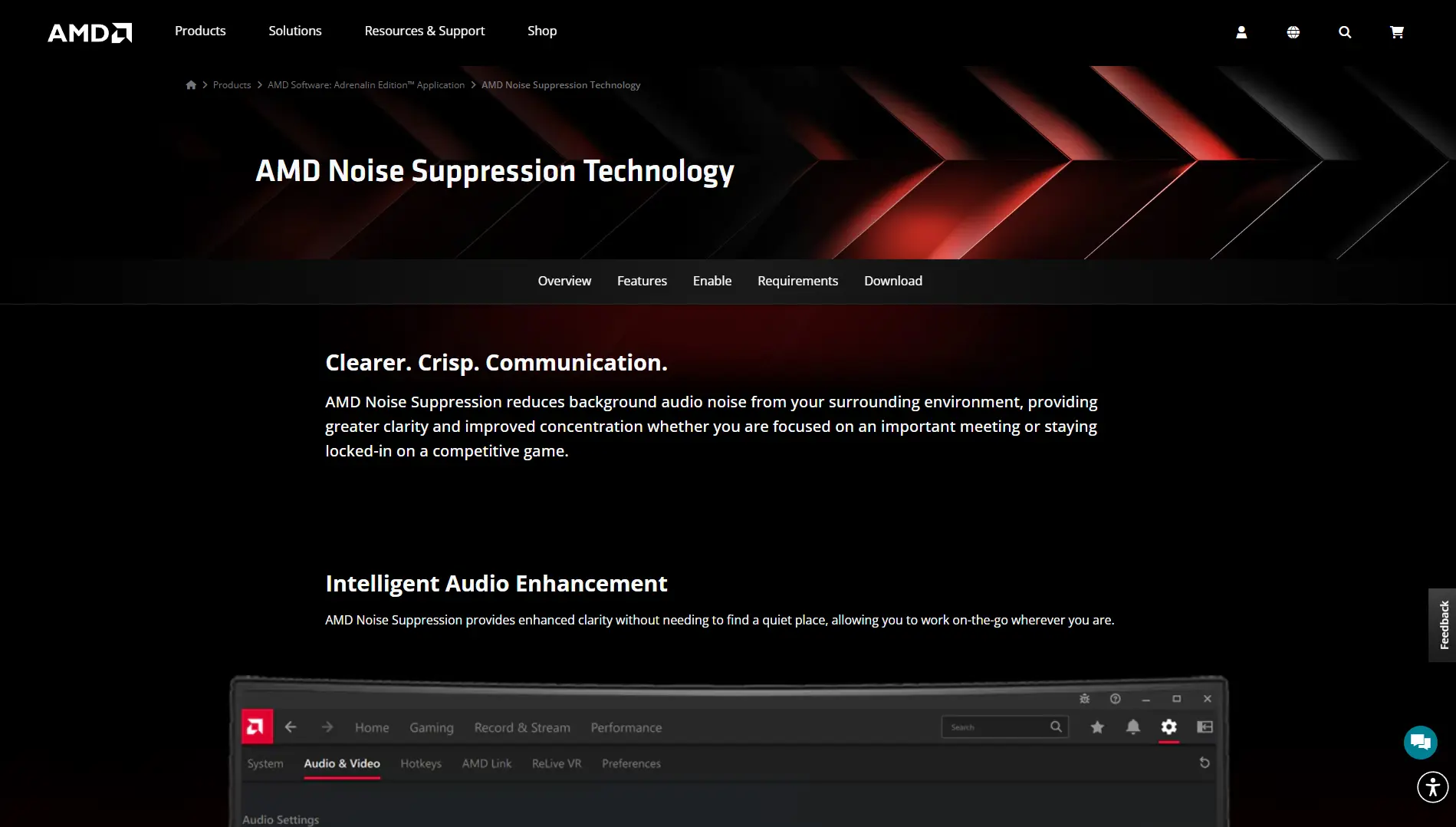Jump to the Overview section
The height and width of the screenshot is (827, 1456).
pos(564,281)
